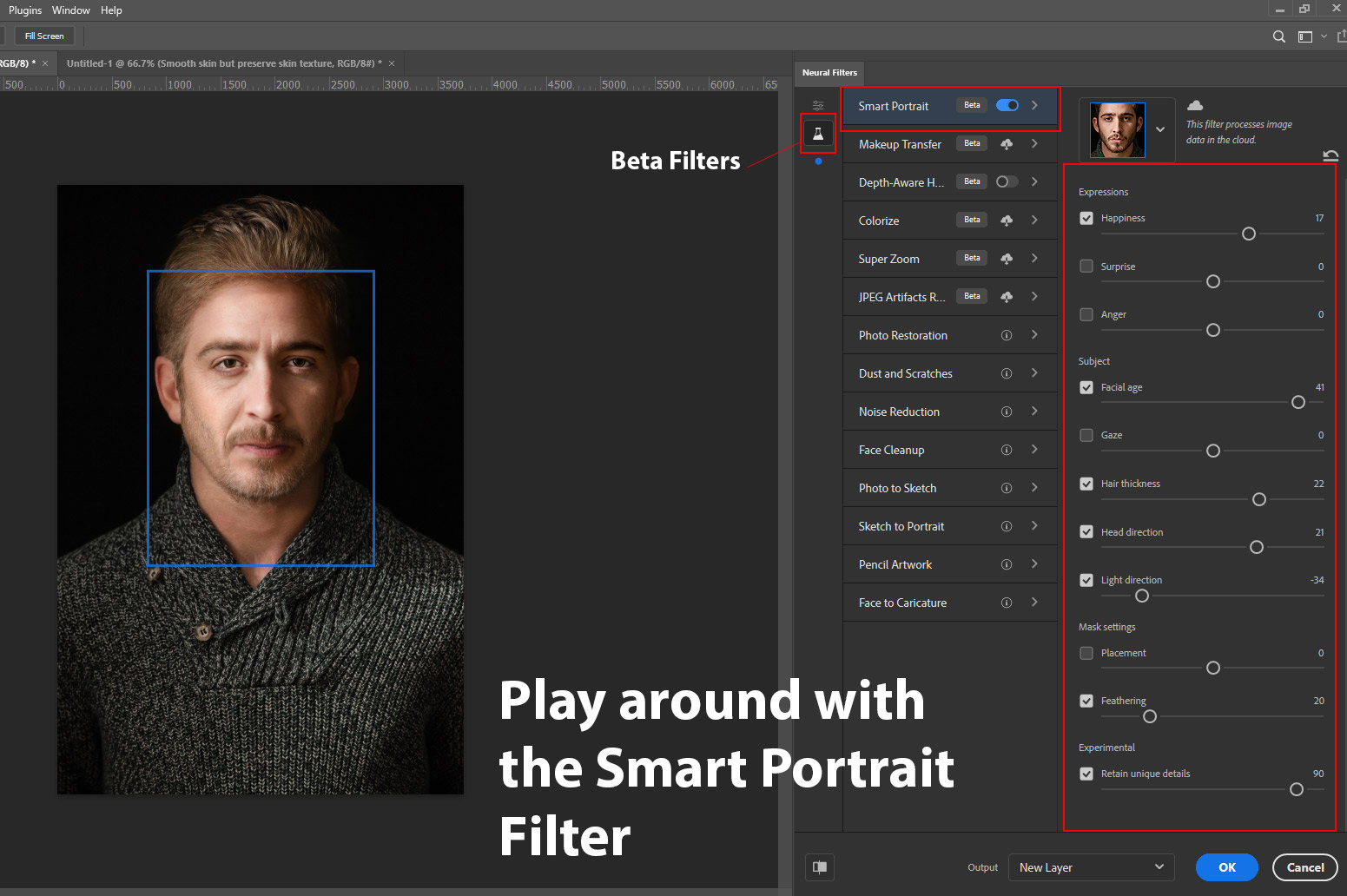Click the Super Zoom cloud download icon

[x=1007, y=259]
